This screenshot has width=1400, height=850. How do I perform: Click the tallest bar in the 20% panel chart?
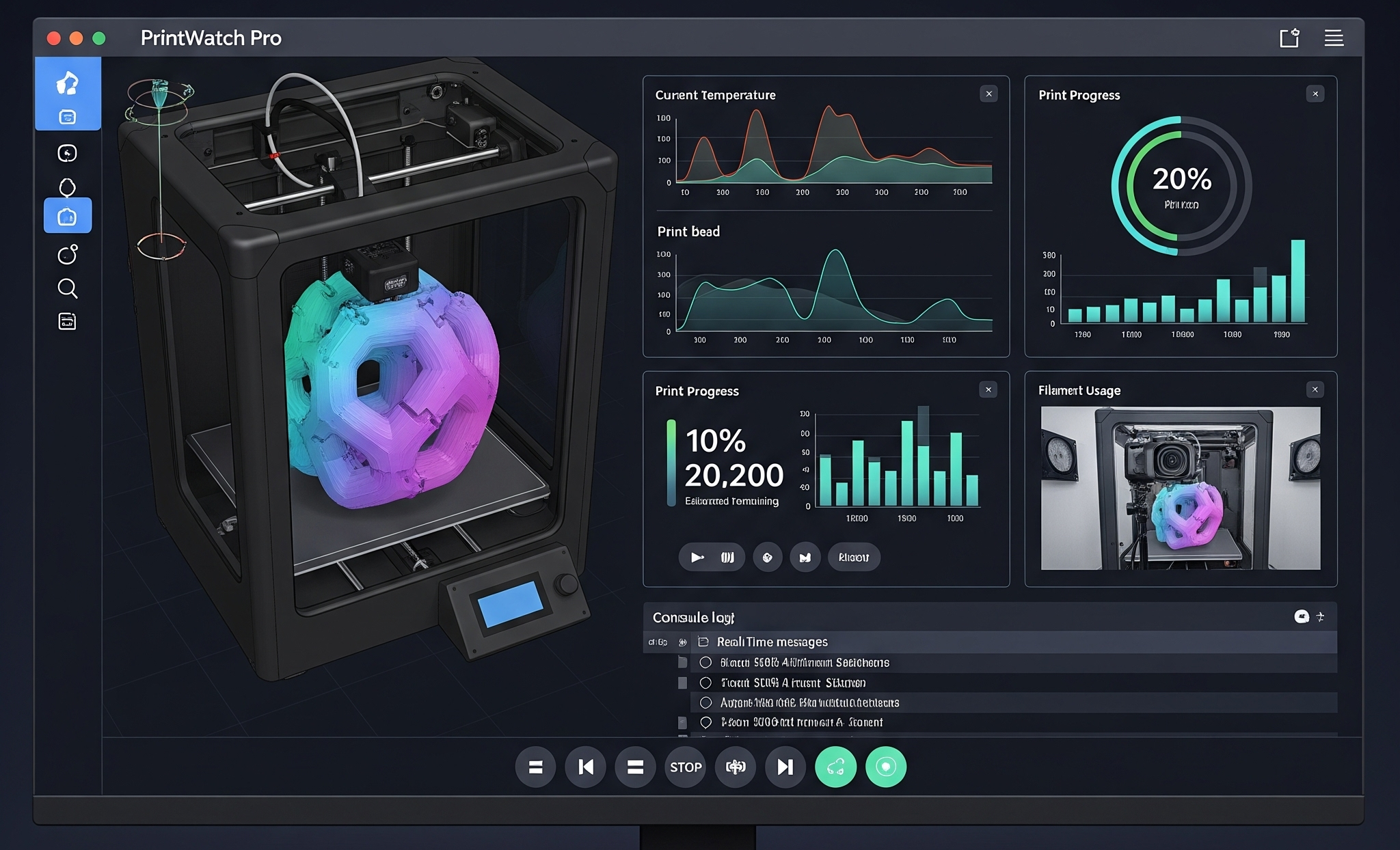(1297, 281)
